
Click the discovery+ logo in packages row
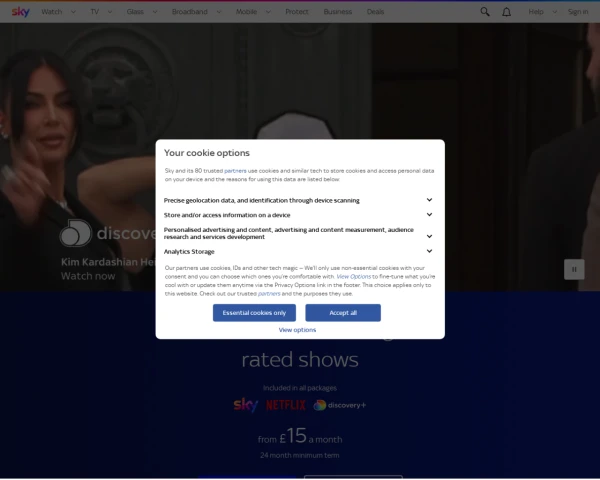pos(339,405)
